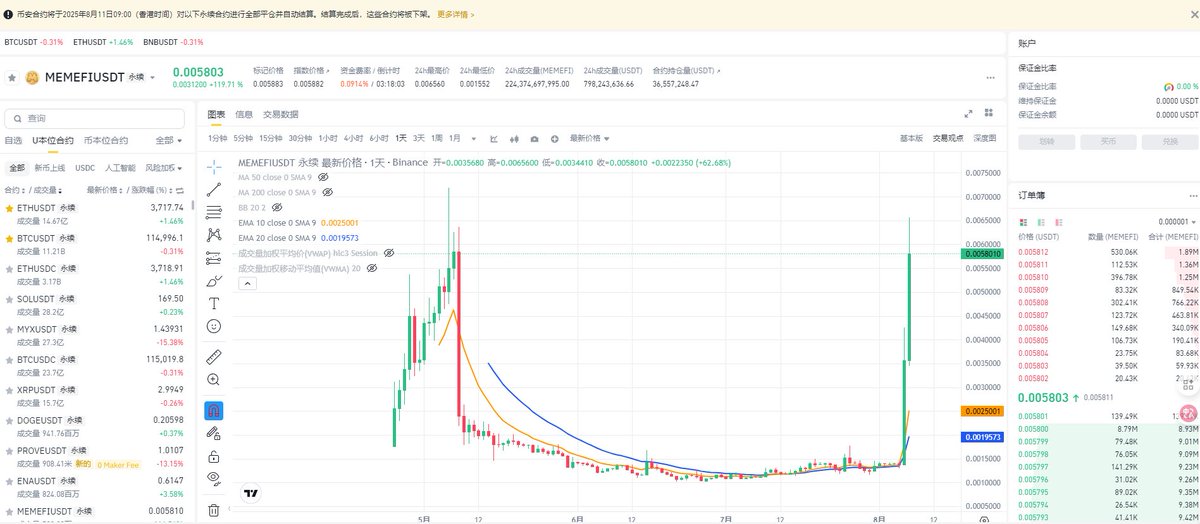Viewport: 1200px width, 524px height.
Task: Click the TradingView logo on chart
Action: point(252,493)
